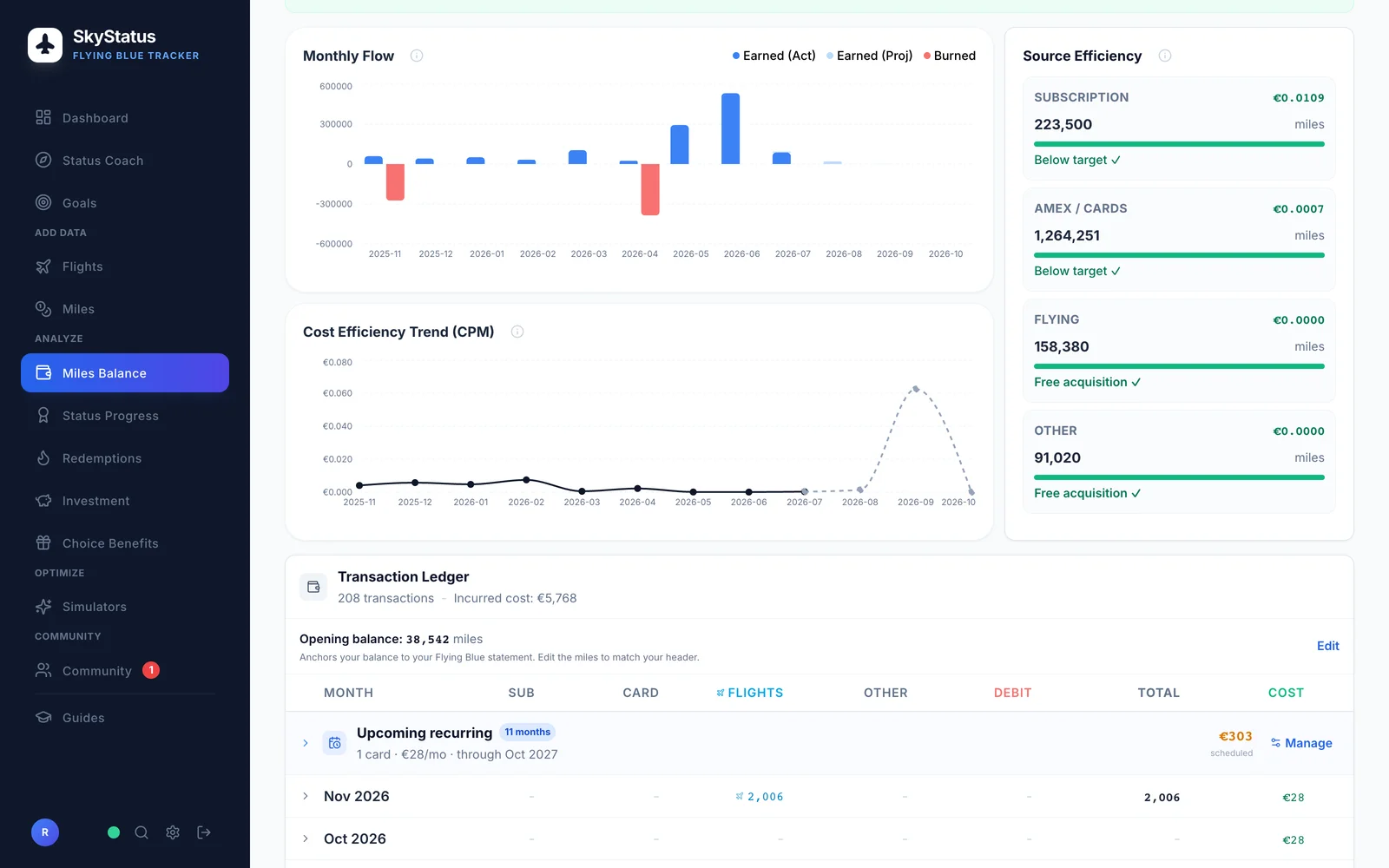
Task: Toggle Burned legend series
Action: [950, 56]
